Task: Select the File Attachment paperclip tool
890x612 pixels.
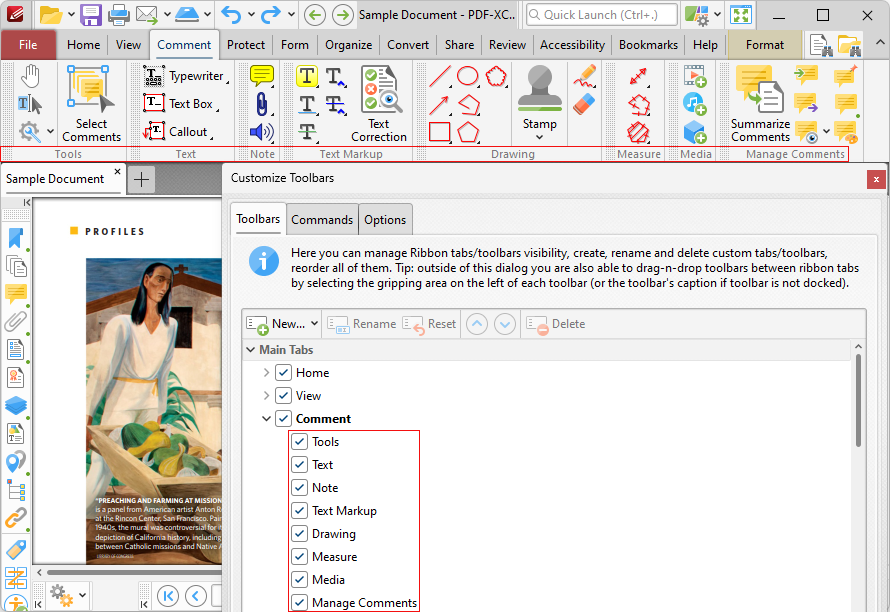Action: (x=262, y=104)
